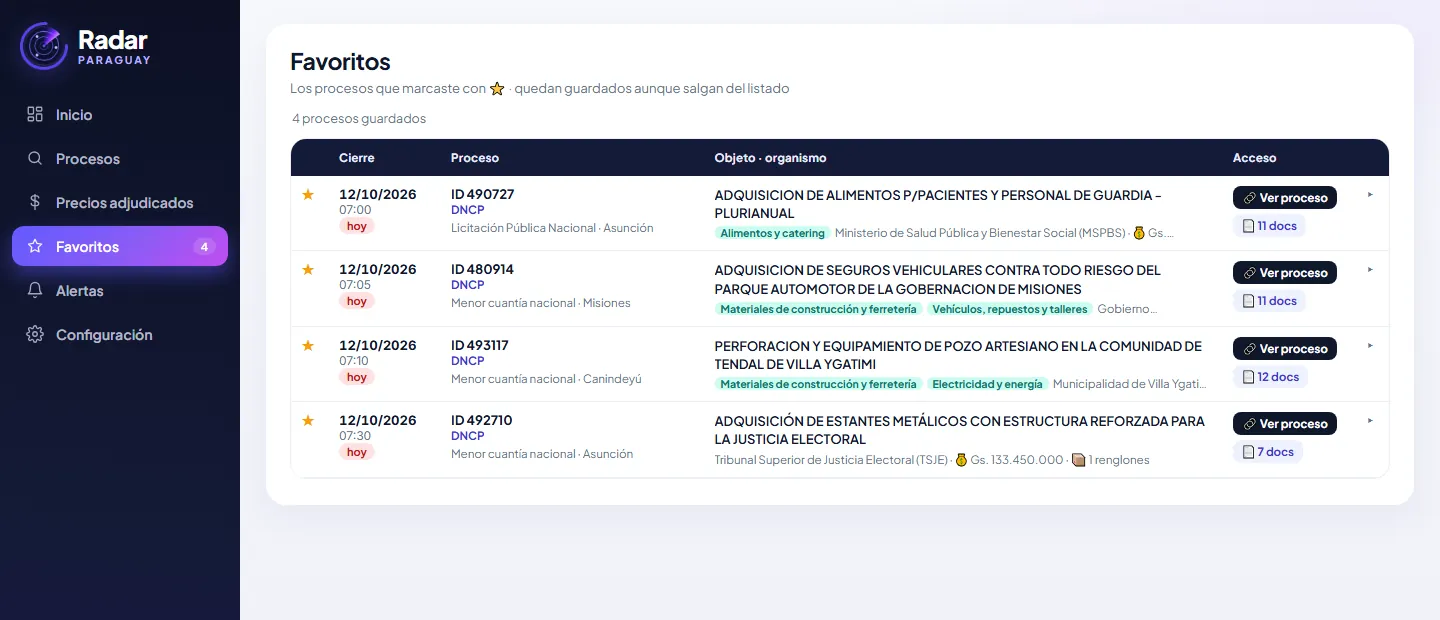Click the Procesos magnifier icon
The height and width of the screenshot is (620, 1440).
[x=35, y=158]
